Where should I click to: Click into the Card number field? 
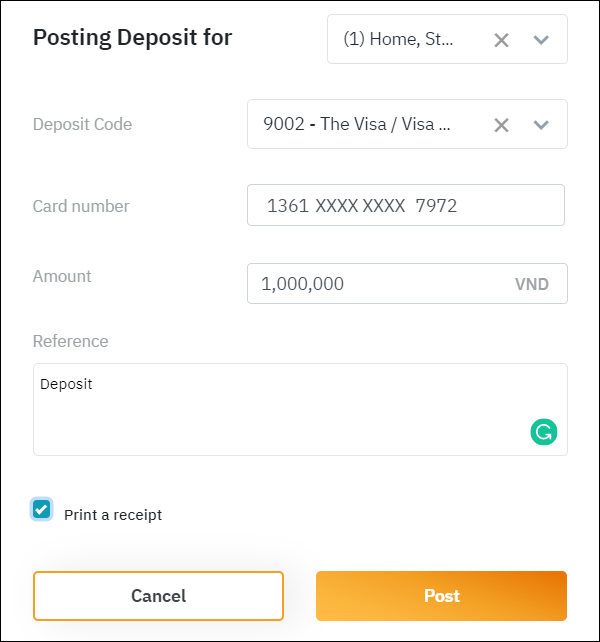(405, 206)
